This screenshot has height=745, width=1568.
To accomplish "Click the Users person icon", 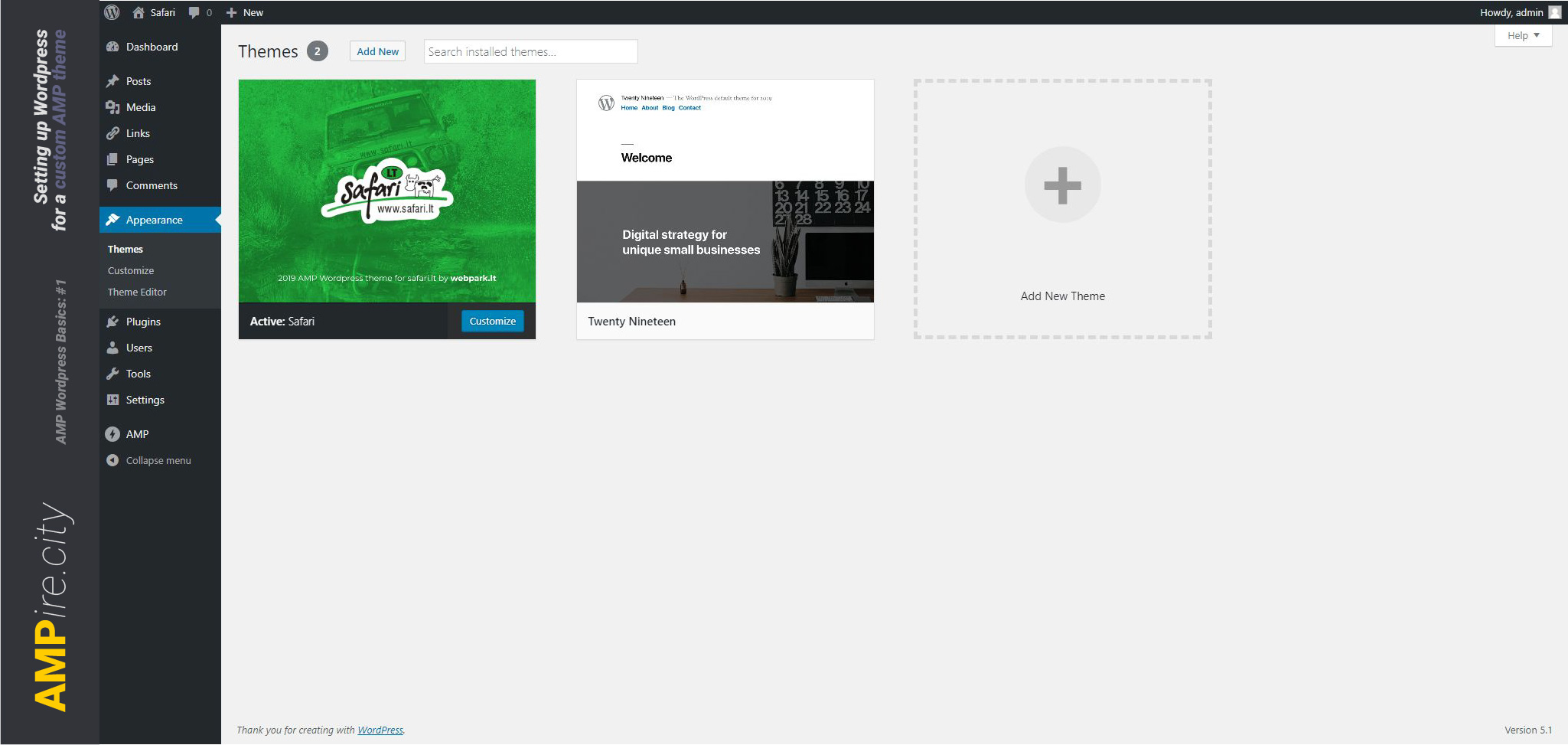I will coord(112,348).
